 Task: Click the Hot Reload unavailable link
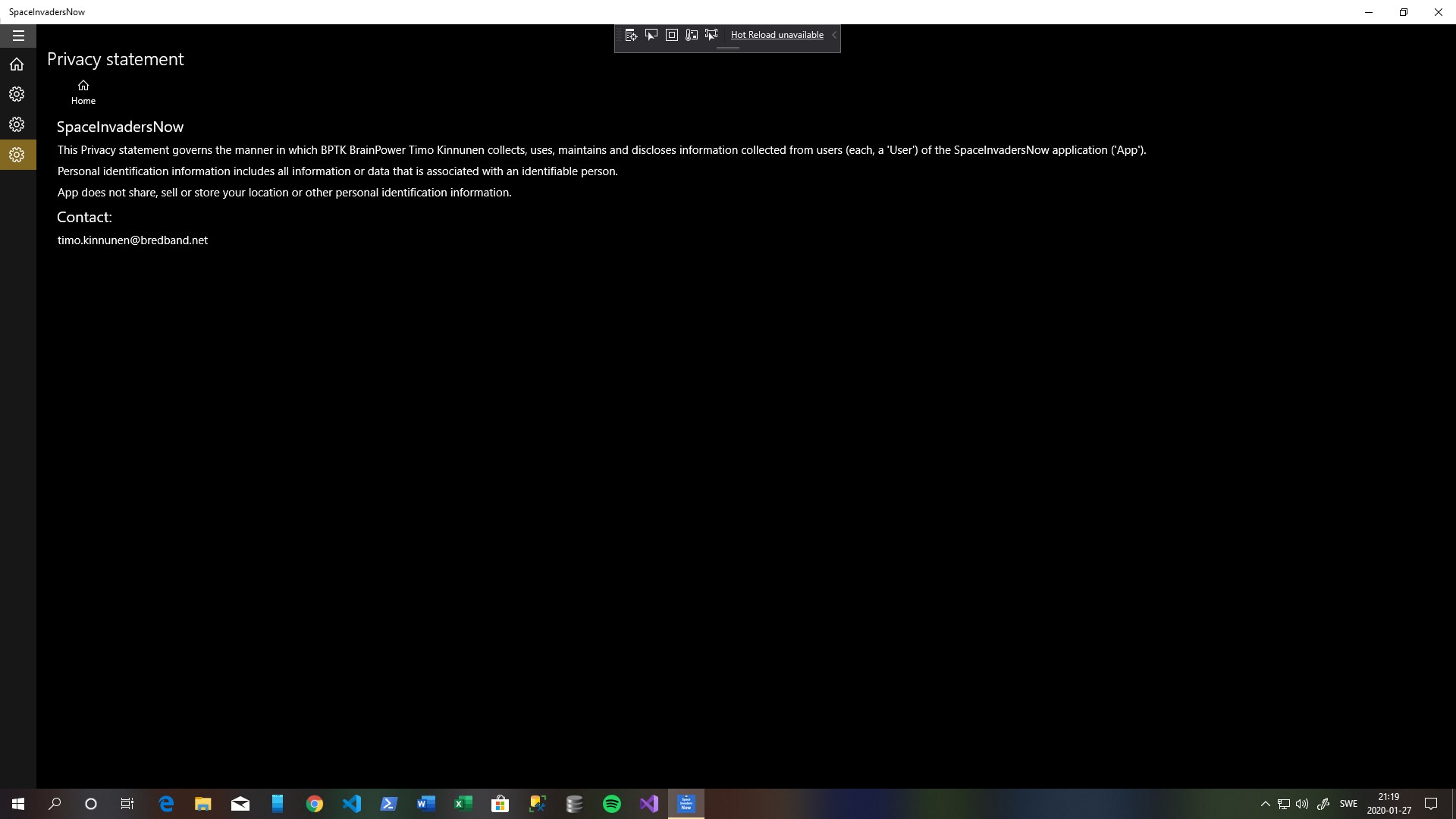777,35
